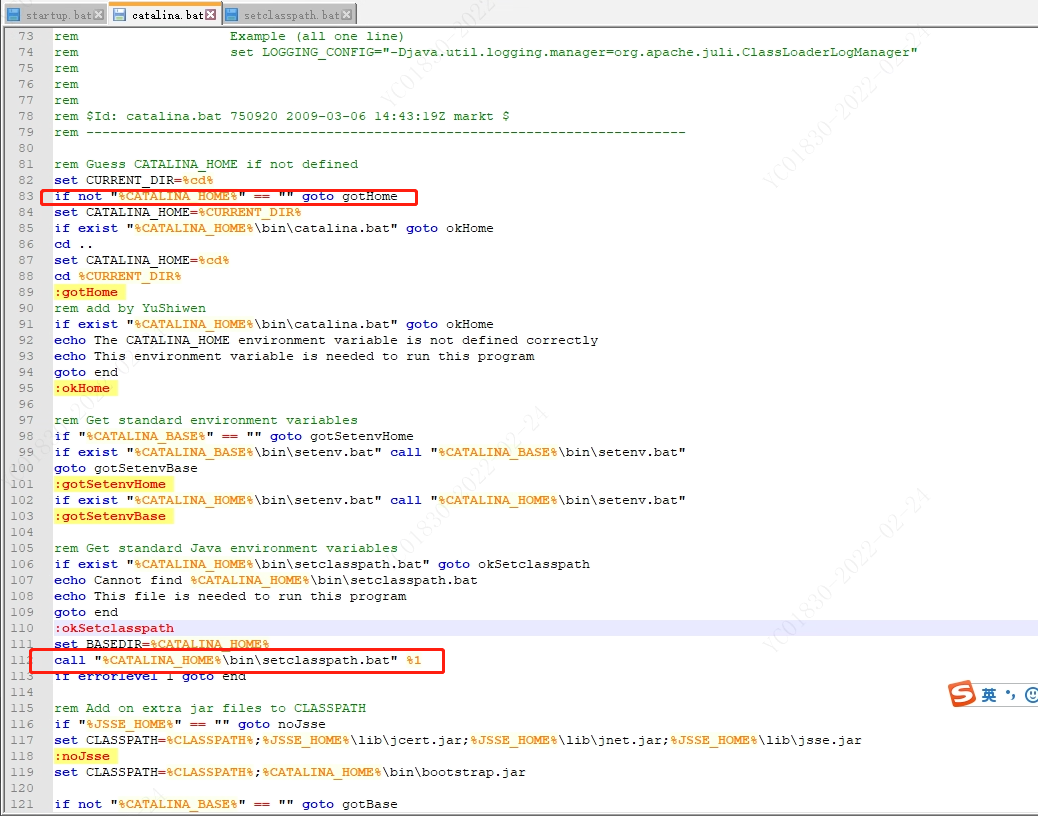Open the IME emoji smiley icon
Image resolution: width=1038 pixels, height=816 pixels.
[x=1031, y=695]
